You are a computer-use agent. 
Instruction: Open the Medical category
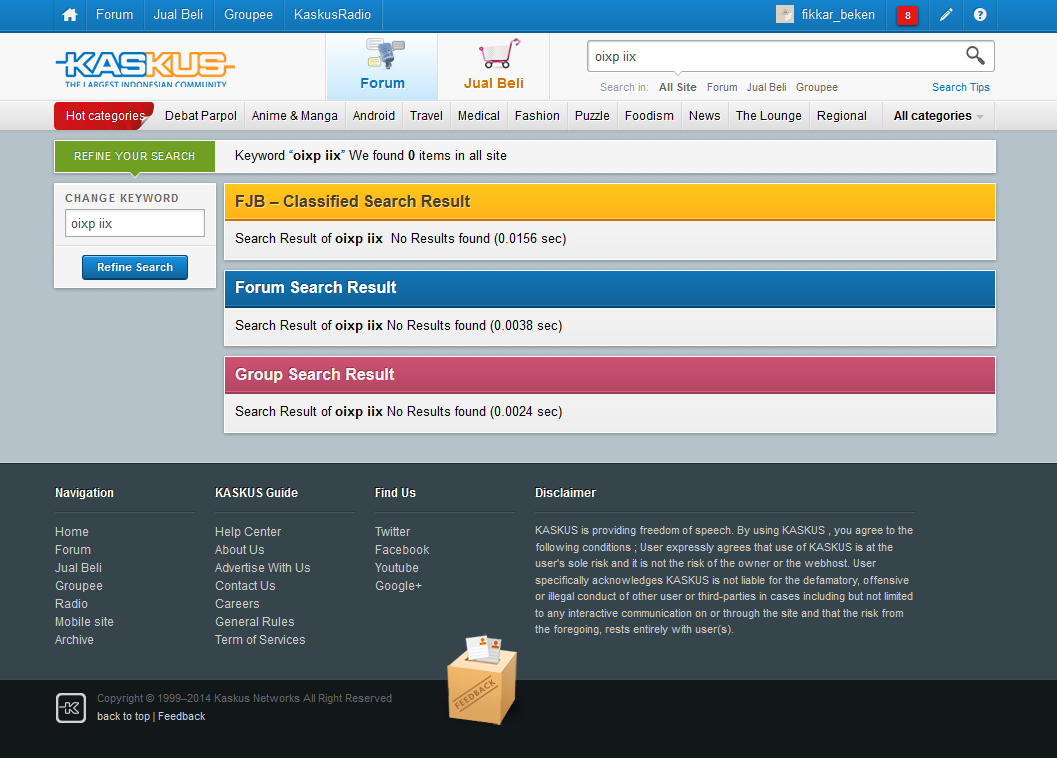(x=479, y=116)
